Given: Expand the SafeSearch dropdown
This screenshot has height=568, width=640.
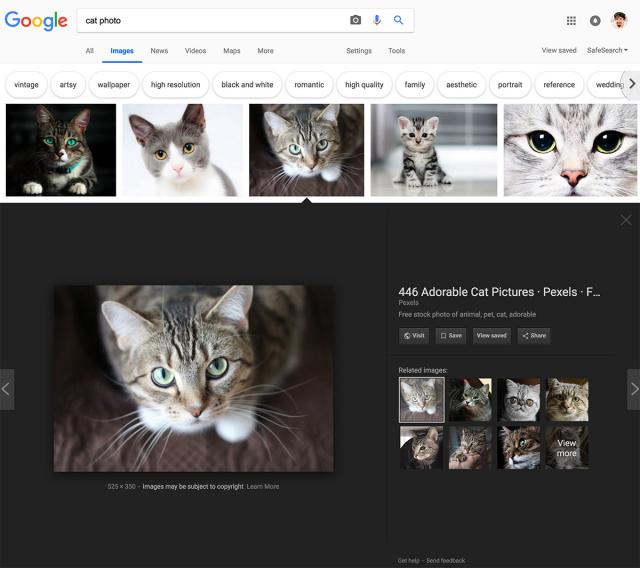Looking at the screenshot, I should pos(608,50).
